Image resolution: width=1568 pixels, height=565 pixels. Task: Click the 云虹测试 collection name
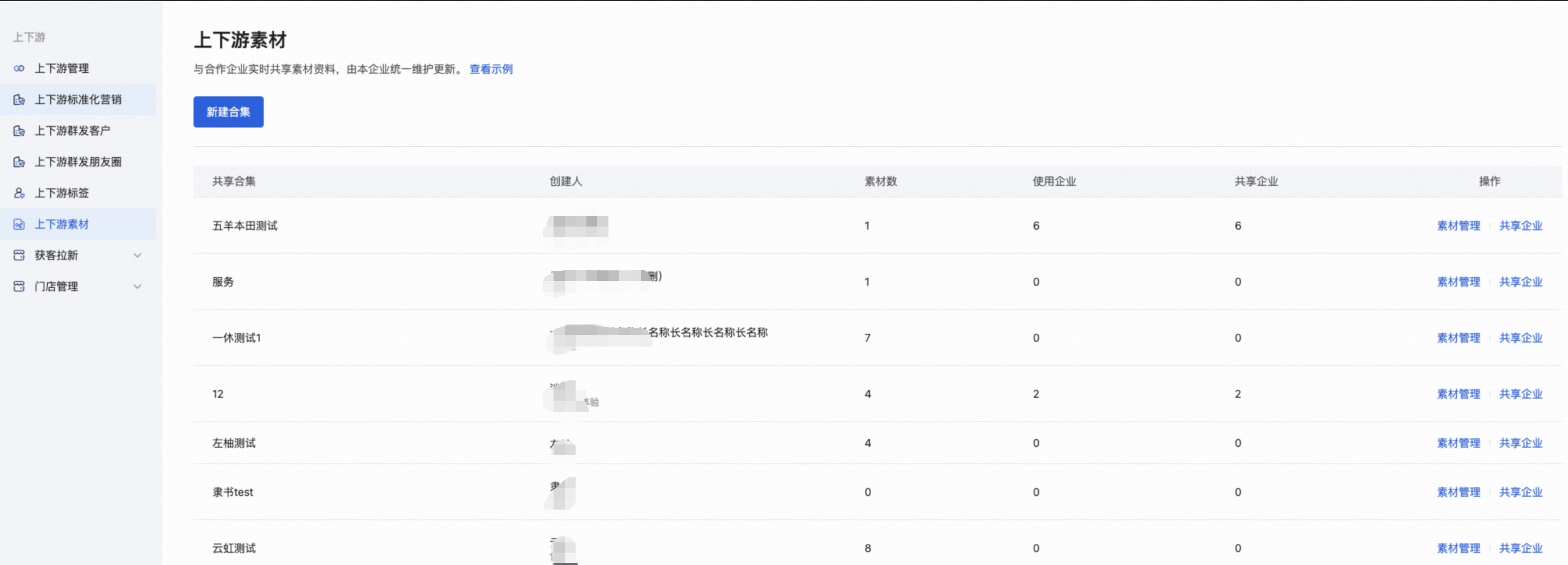[x=234, y=548]
